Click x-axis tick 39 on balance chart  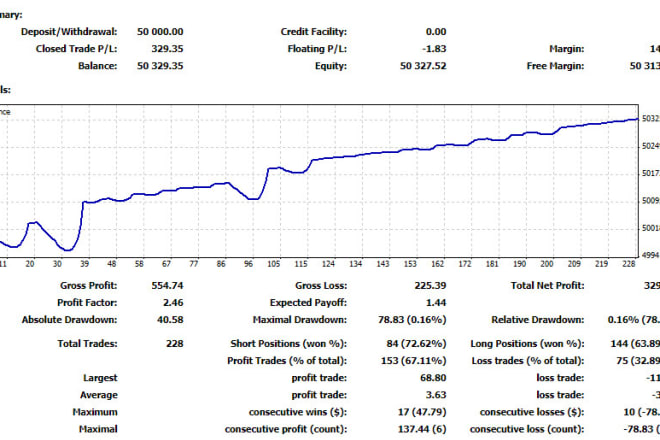click(85, 264)
